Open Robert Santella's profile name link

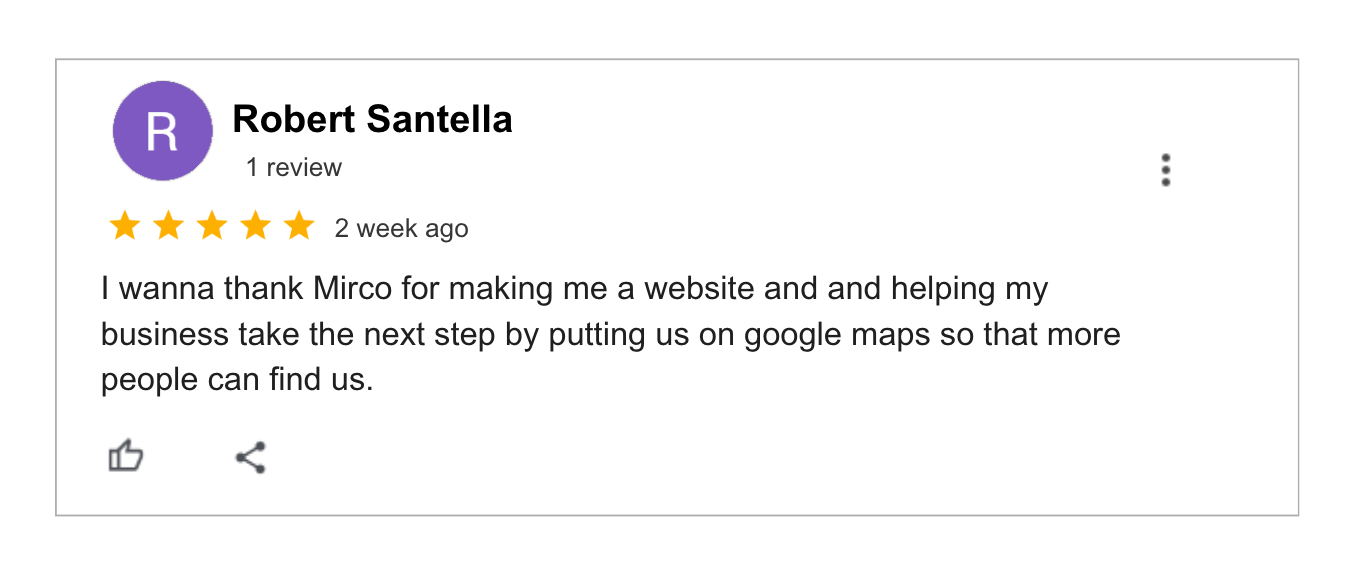pos(372,120)
